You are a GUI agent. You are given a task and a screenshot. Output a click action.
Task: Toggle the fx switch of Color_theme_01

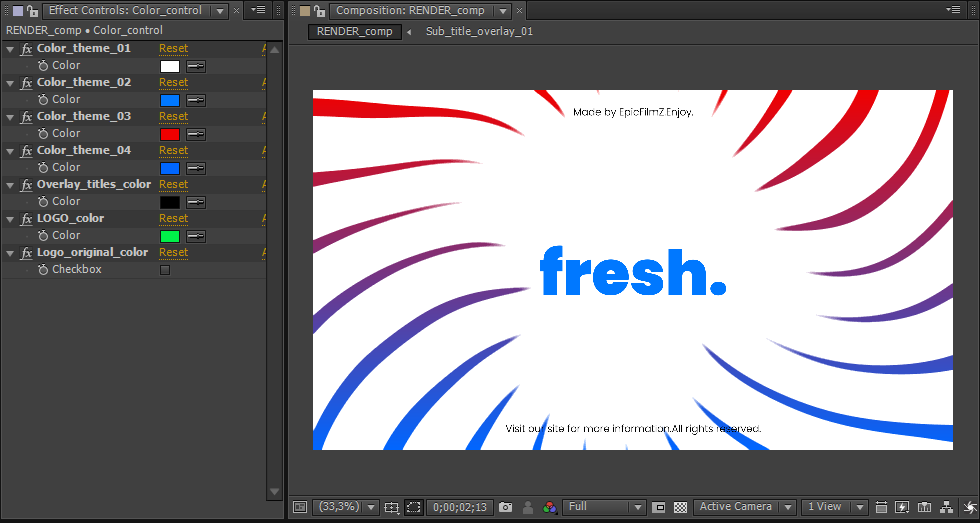point(26,49)
